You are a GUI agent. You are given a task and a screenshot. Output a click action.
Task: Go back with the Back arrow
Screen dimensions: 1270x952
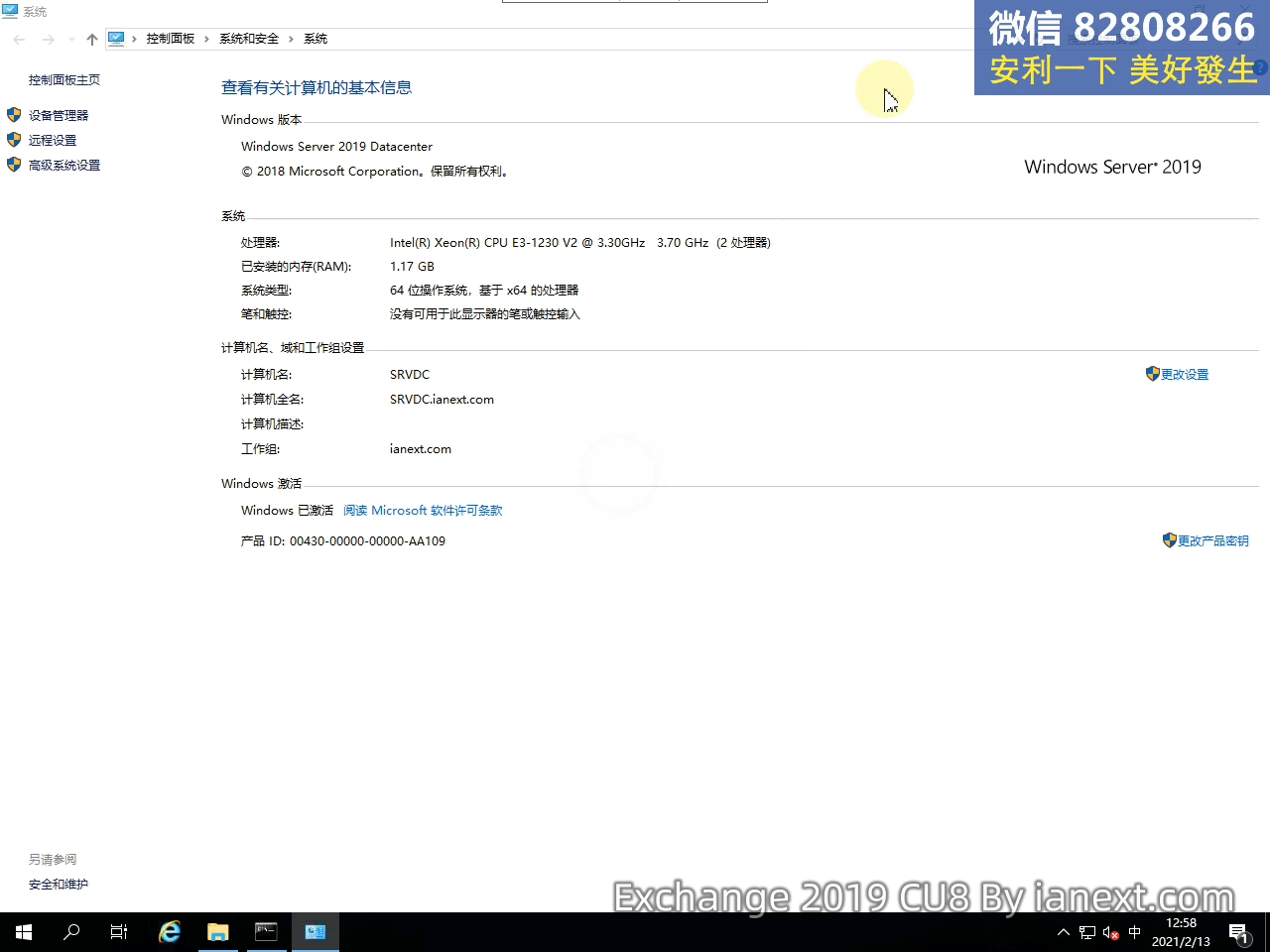[x=20, y=40]
